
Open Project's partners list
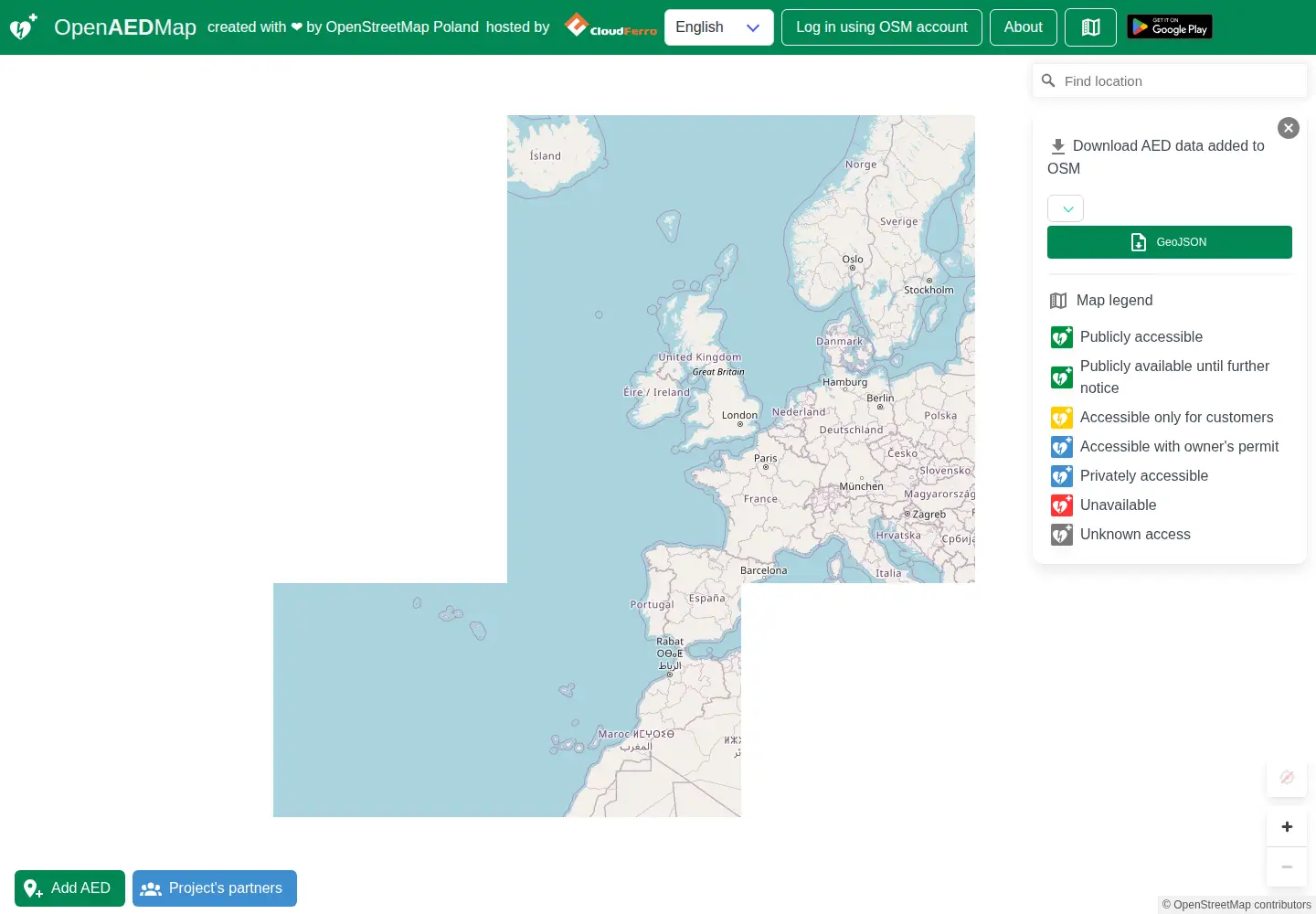pyautogui.click(x=215, y=888)
